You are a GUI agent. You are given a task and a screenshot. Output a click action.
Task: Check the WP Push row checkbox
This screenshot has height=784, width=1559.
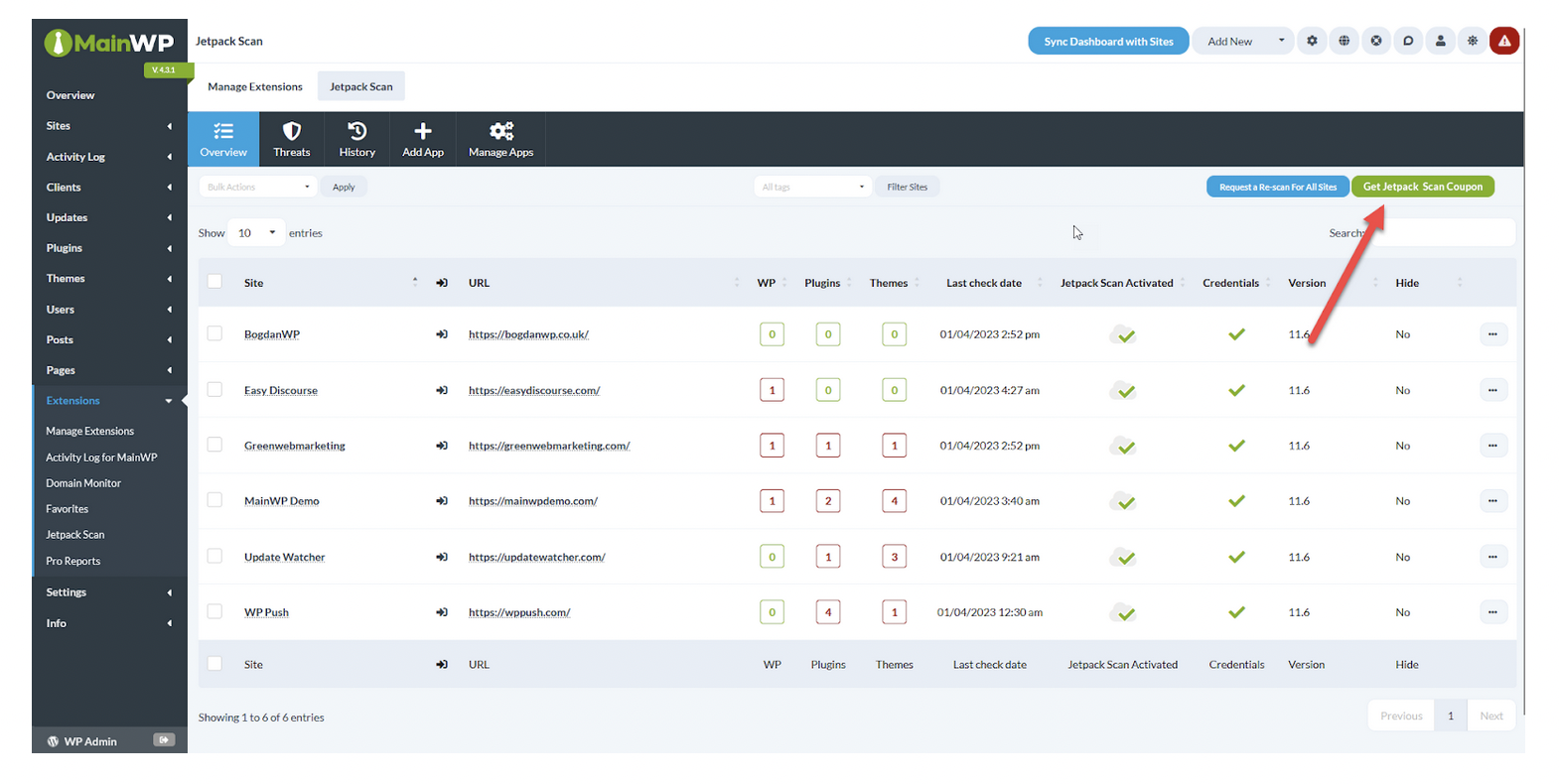(x=214, y=611)
